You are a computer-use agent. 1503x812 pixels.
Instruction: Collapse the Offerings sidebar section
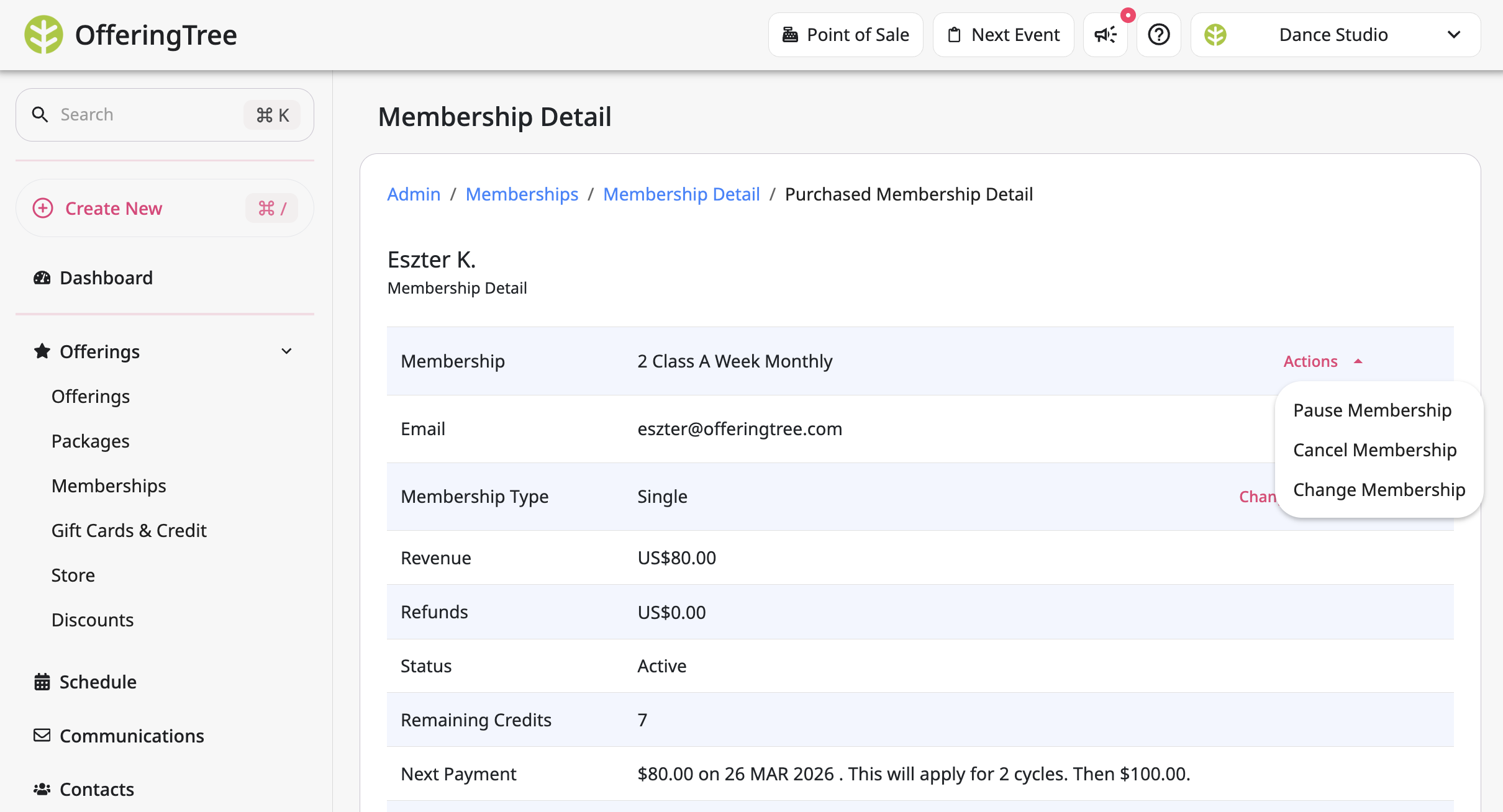(x=286, y=351)
